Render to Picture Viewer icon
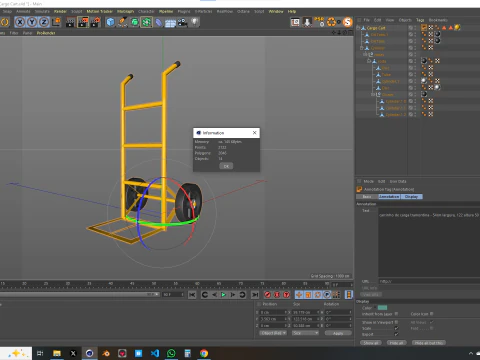 pos(83,22)
